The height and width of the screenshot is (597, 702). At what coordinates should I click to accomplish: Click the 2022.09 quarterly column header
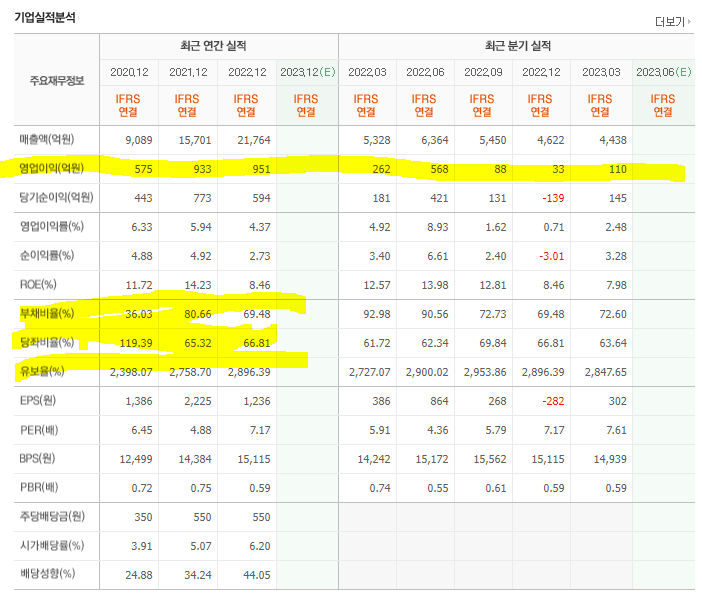pos(483,72)
